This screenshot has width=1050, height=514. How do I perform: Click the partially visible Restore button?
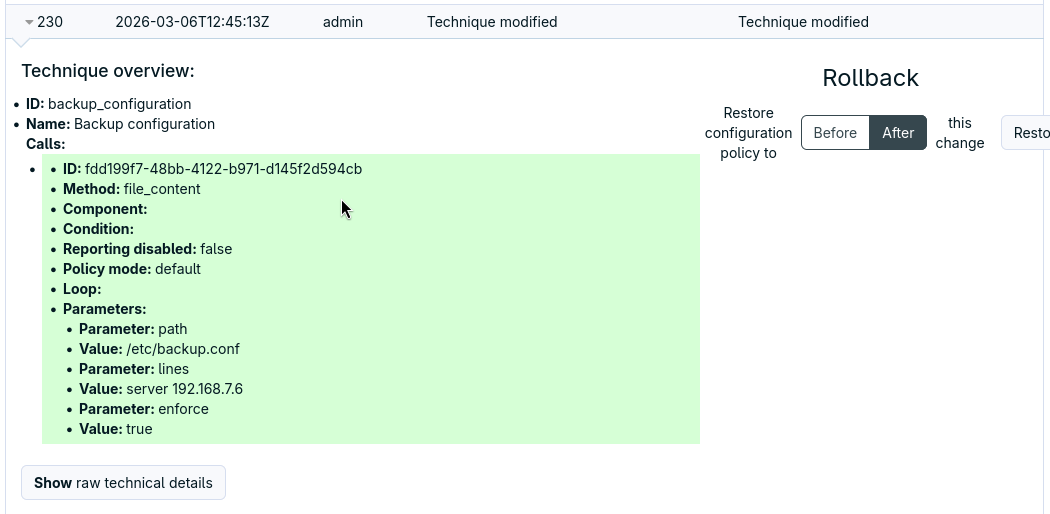[1029, 133]
